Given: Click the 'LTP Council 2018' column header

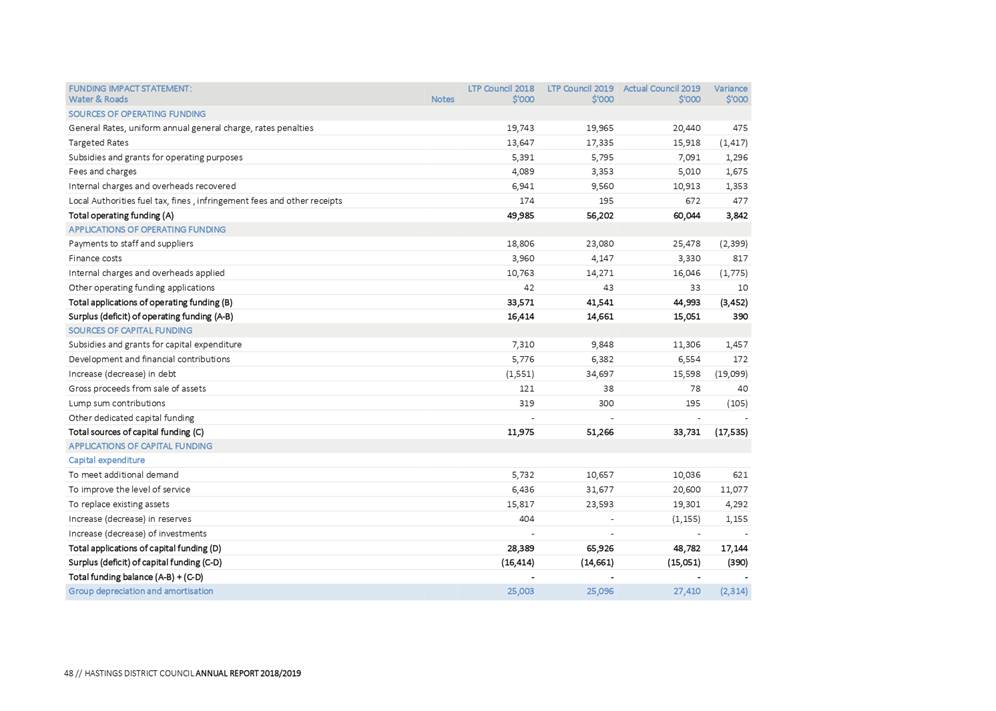Looking at the screenshot, I should pos(501,89).
